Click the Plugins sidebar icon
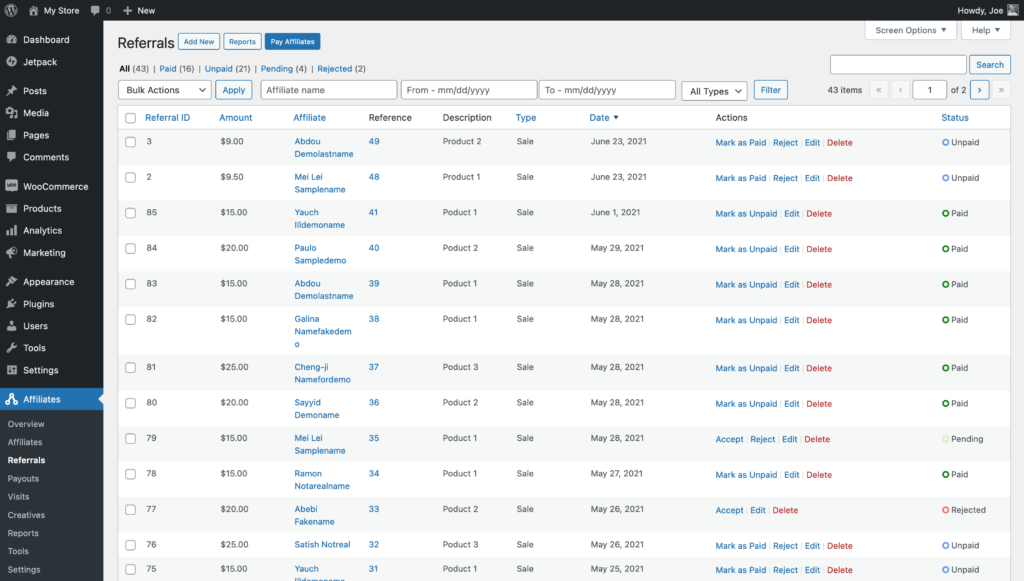This screenshot has height=581, width=1024. tap(11, 304)
